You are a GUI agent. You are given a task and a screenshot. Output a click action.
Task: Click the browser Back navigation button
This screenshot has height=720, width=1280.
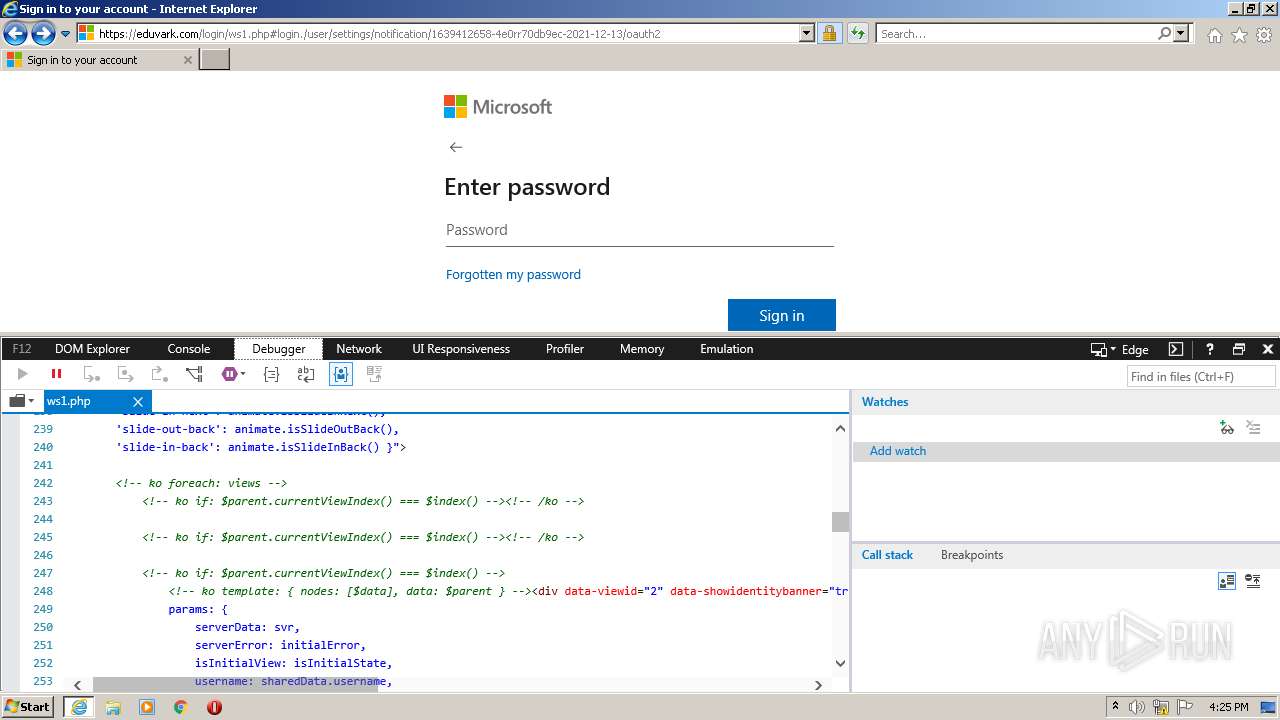pyautogui.click(x=15, y=34)
